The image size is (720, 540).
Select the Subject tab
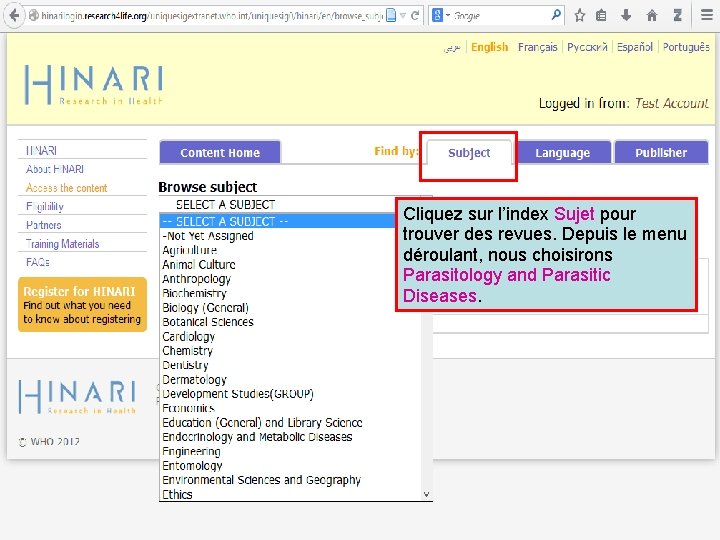pos(469,153)
